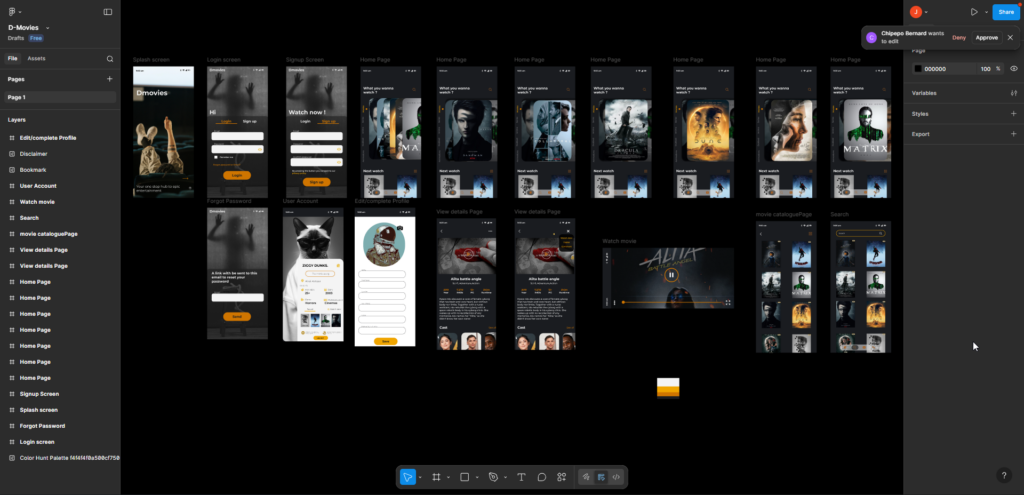Screen dimensions: 1024x495
Task: Switch to Draw mode toggle
Action: (x=586, y=477)
